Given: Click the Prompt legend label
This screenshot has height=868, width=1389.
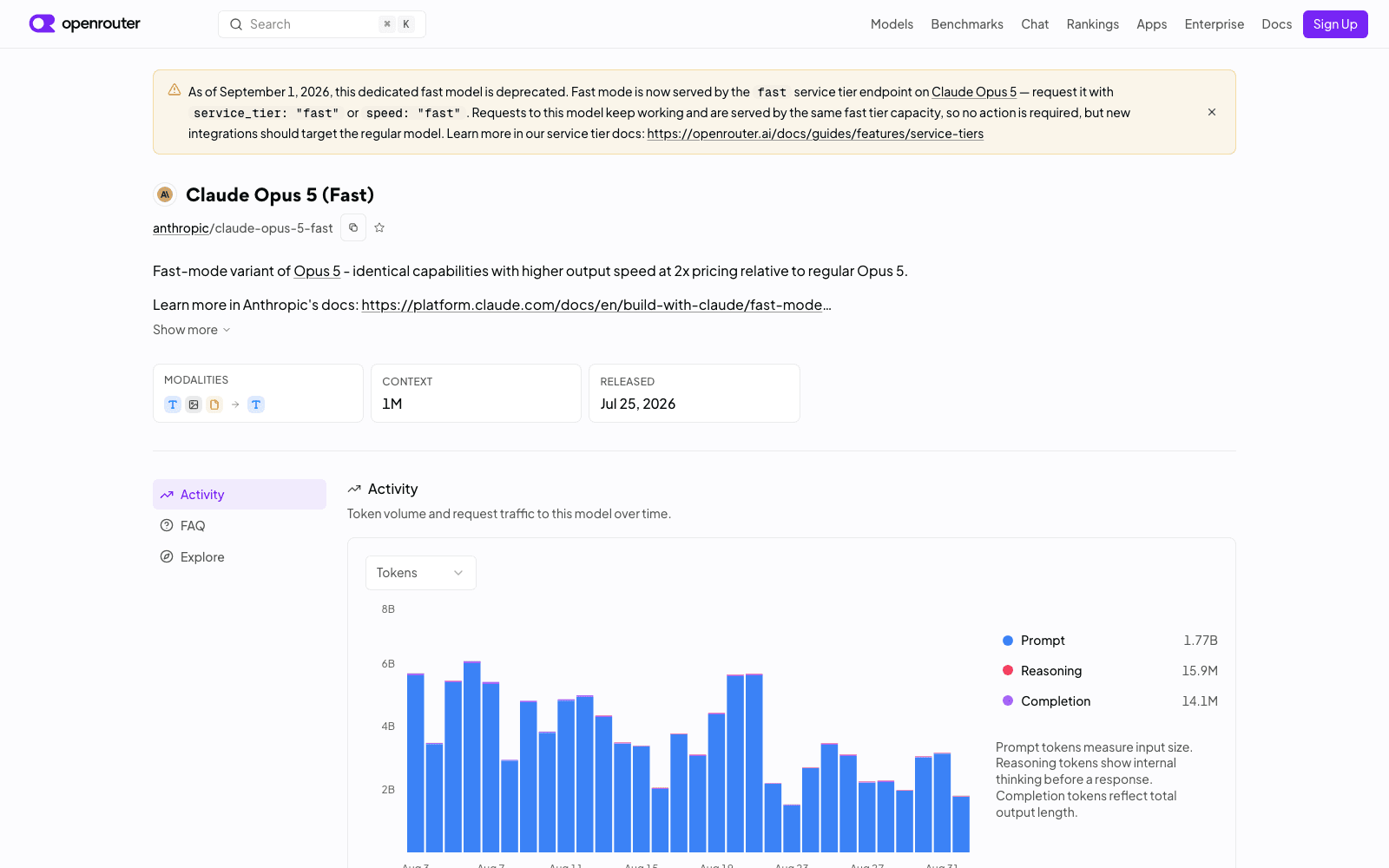Looking at the screenshot, I should pyautogui.click(x=1043, y=641).
